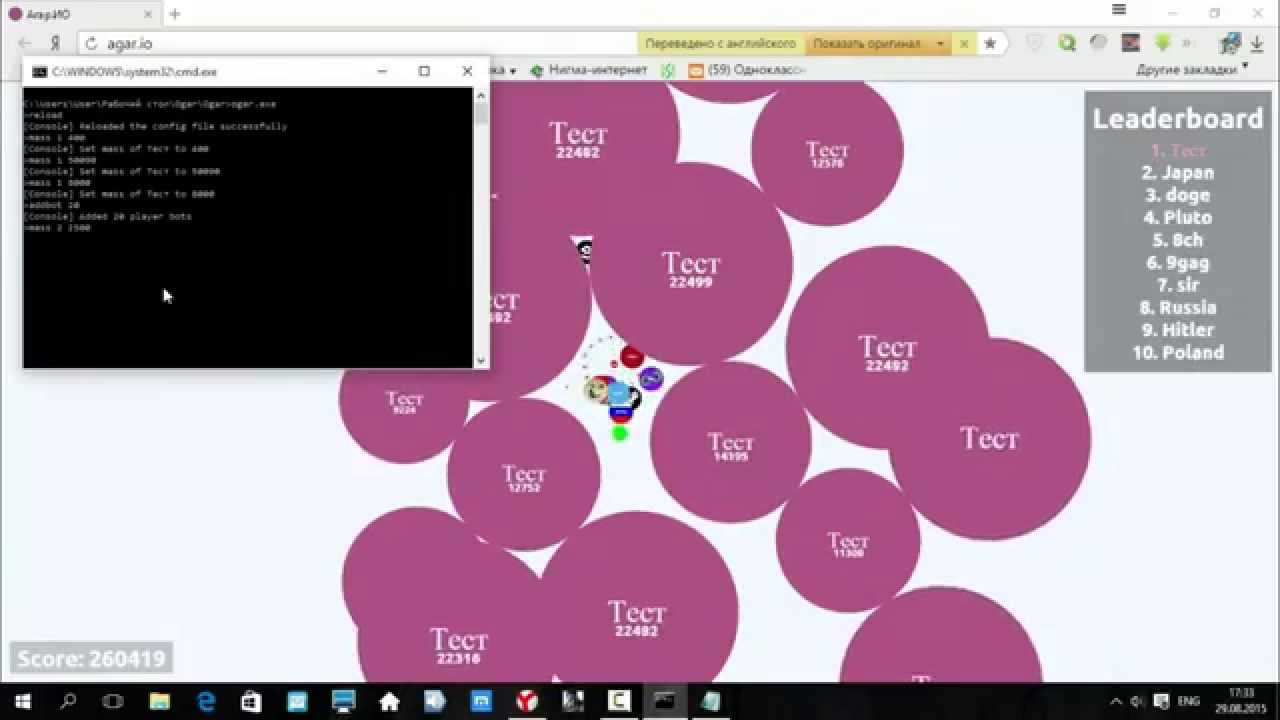Open Yandex Browser from the taskbar

[x=527, y=701]
